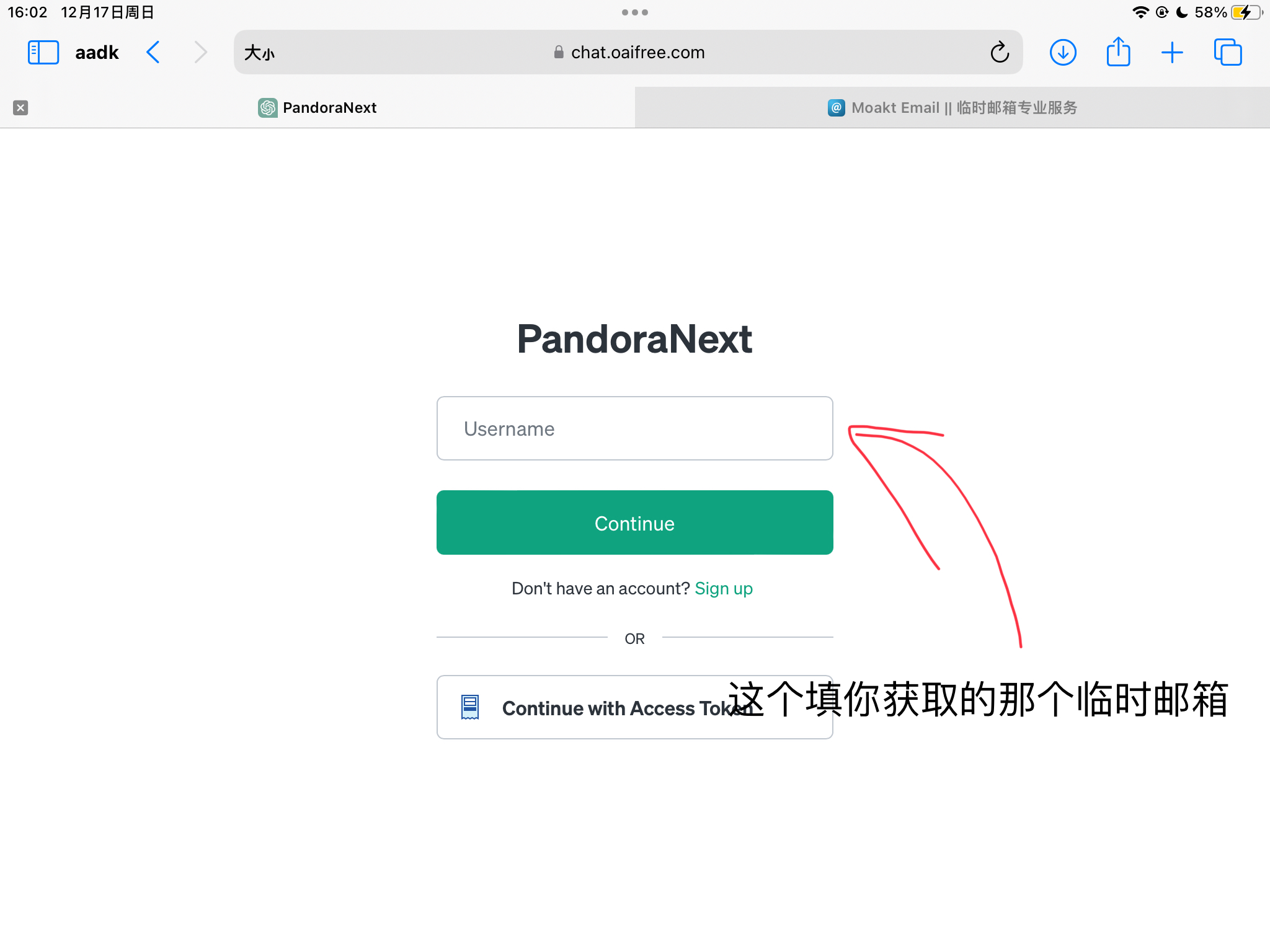Close the PandoraNext tab
The height and width of the screenshot is (952, 1270).
click(20, 108)
